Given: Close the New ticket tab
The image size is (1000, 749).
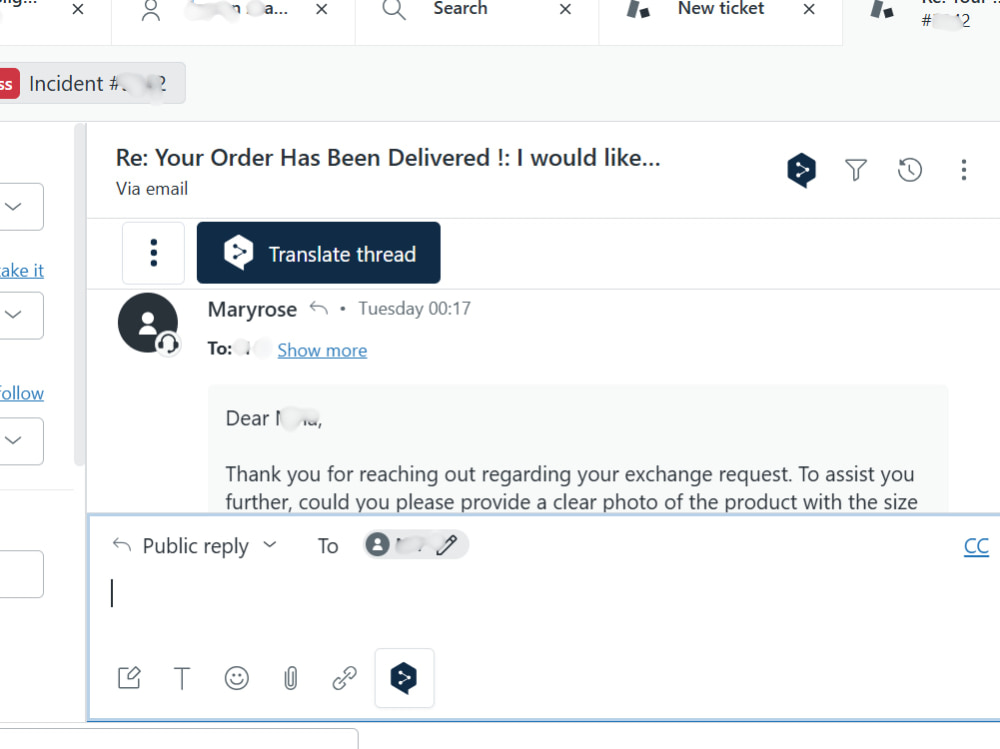Looking at the screenshot, I should pos(809,9).
